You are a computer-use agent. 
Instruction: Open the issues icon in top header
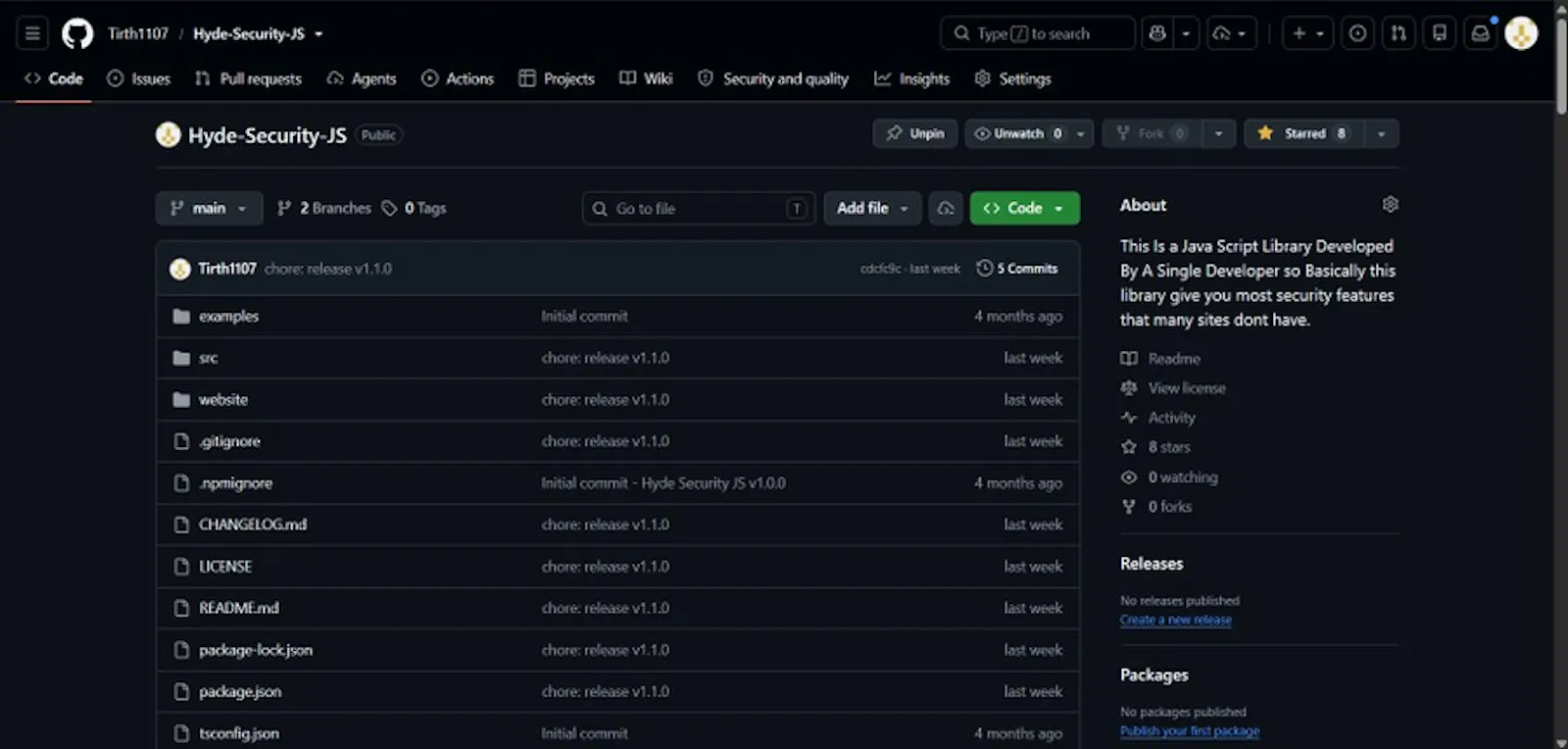point(1357,33)
